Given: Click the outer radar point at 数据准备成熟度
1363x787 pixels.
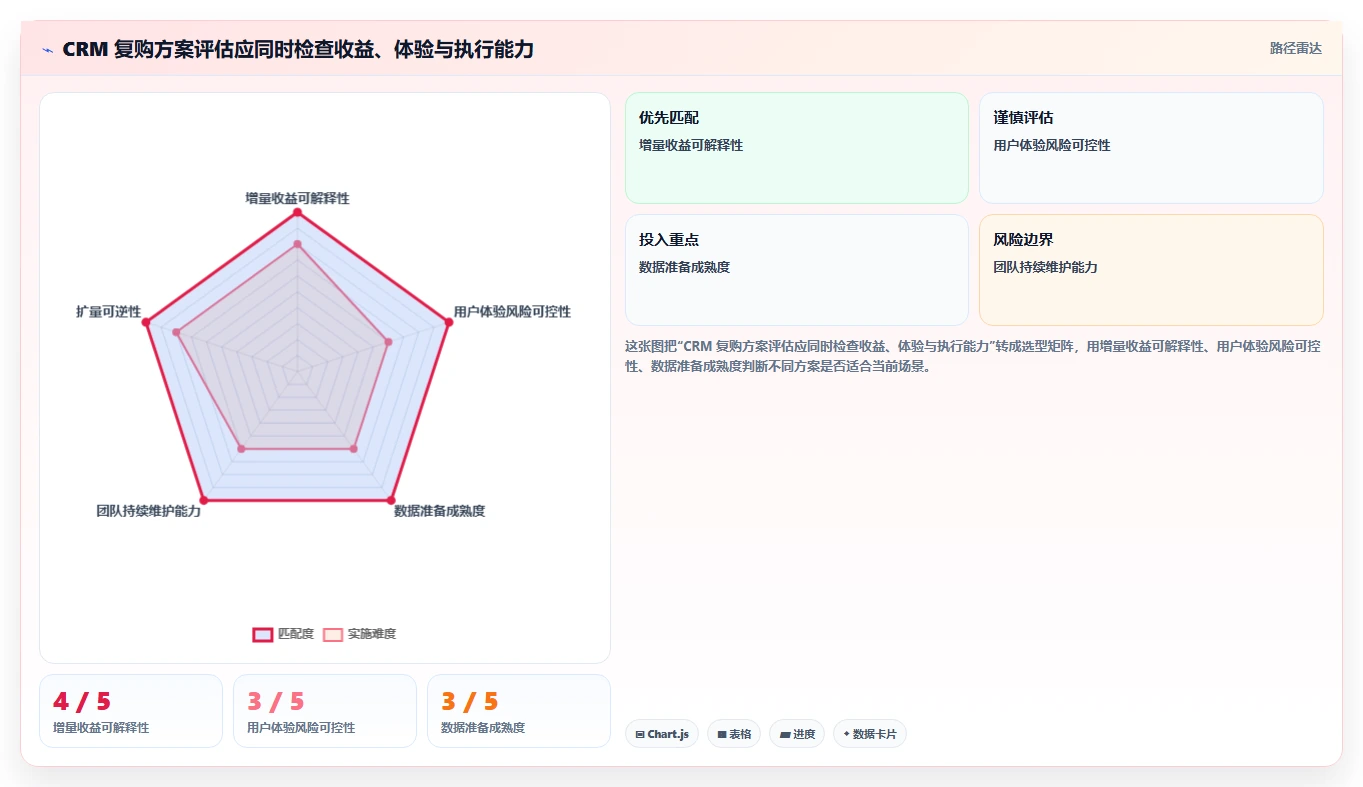Looking at the screenshot, I should click(x=391, y=499).
